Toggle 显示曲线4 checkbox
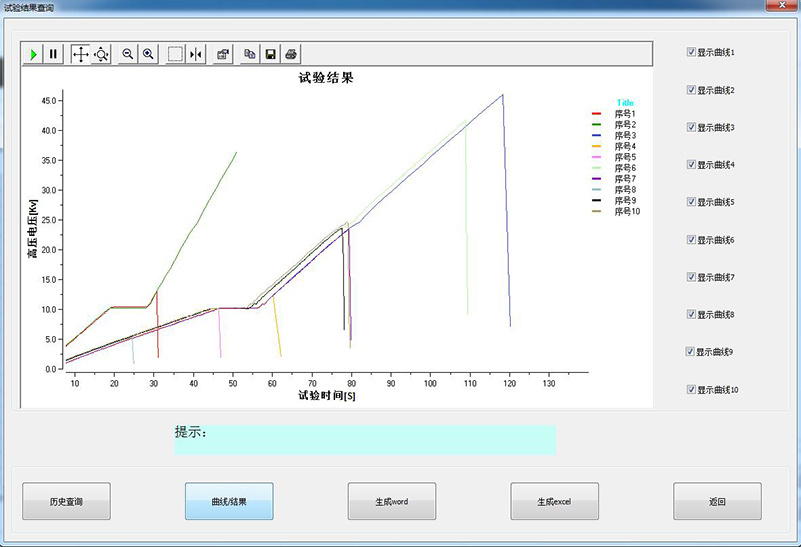Viewport: 801px width, 547px height. coord(691,164)
